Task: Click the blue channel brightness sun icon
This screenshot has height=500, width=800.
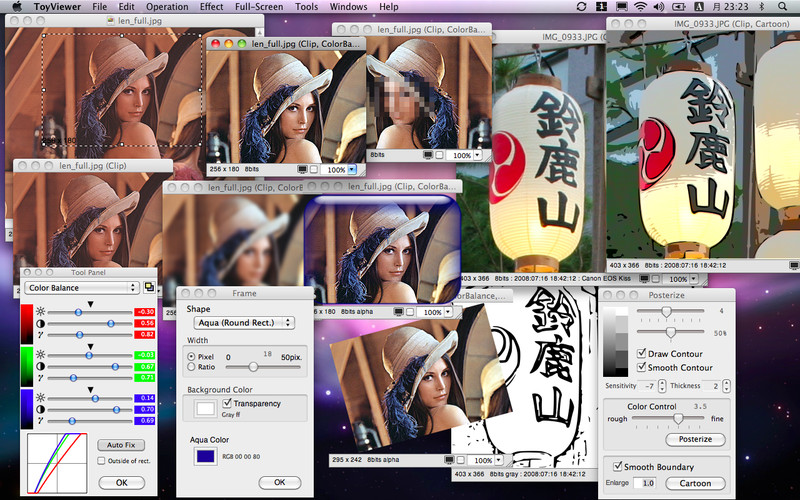Action: [x=40, y=398]
